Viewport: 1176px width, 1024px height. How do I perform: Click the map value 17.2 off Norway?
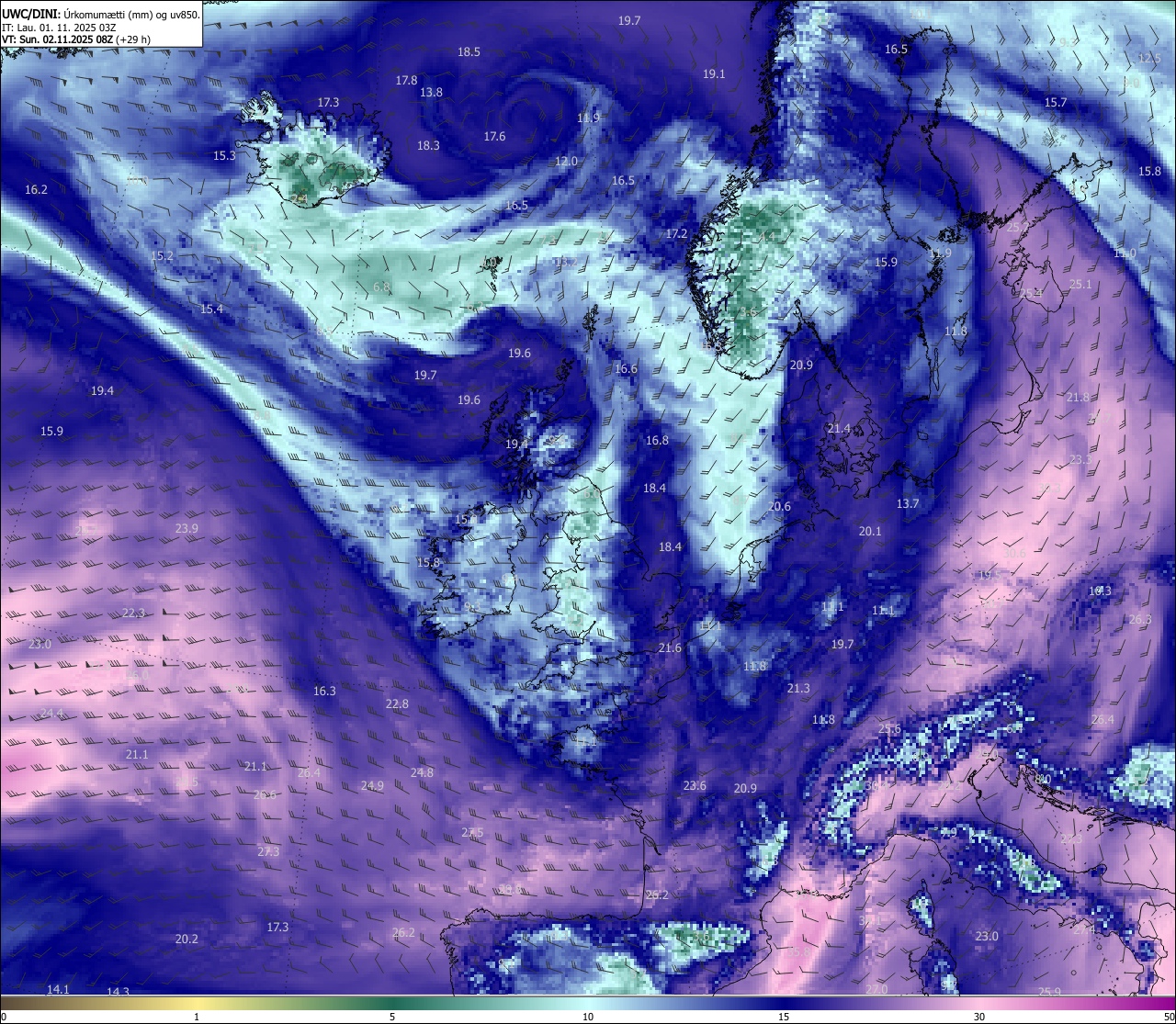point(676,234)
